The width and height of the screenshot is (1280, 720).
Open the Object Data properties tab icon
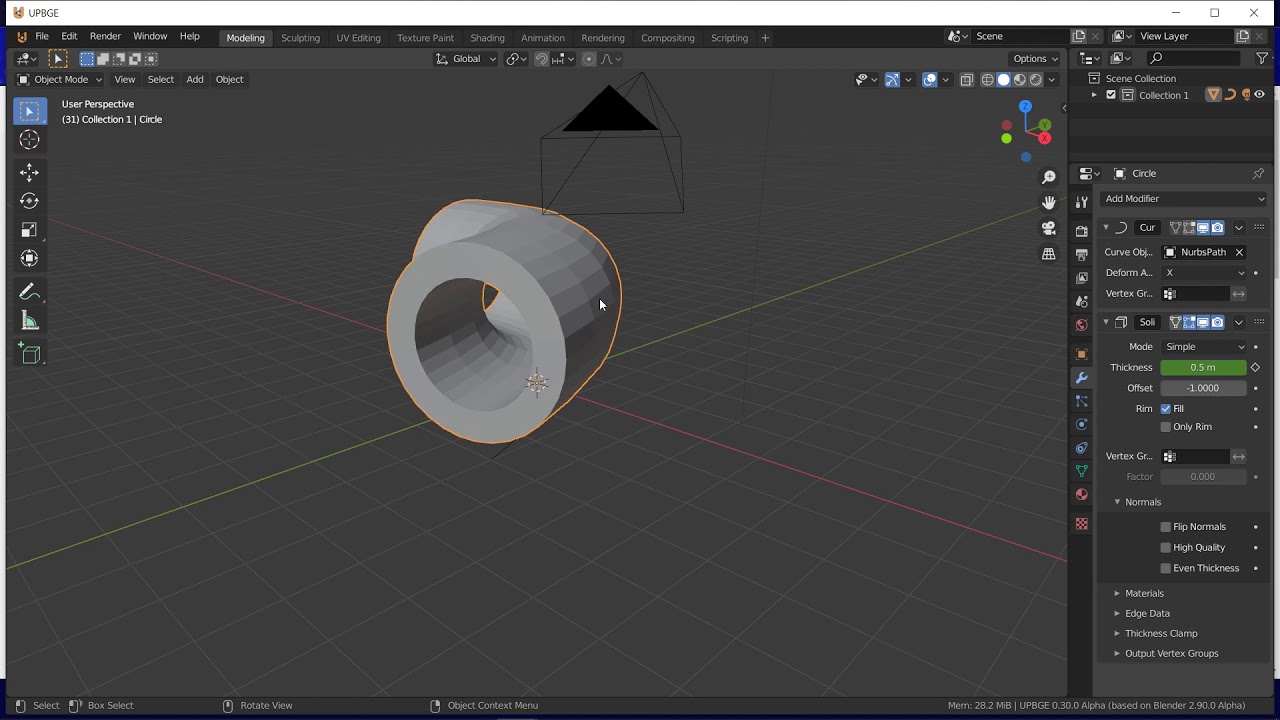point(1081,471)
